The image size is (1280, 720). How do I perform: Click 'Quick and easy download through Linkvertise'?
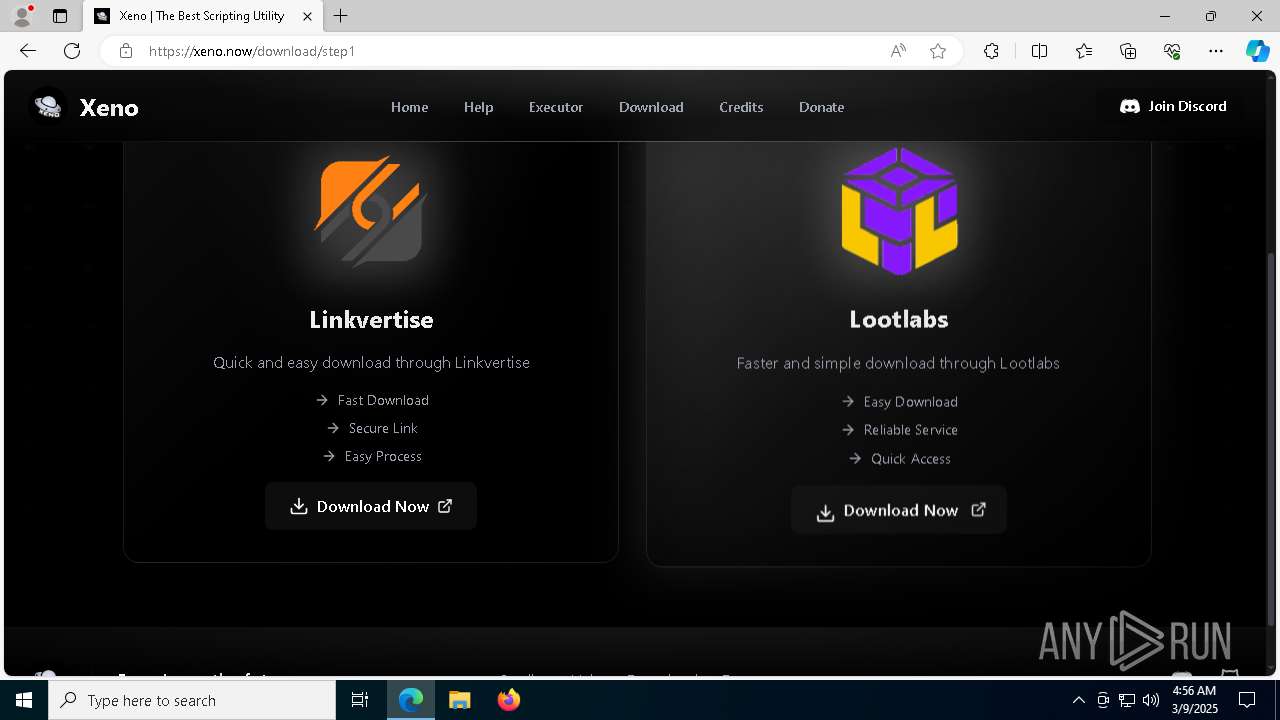[x=371, y=362]
